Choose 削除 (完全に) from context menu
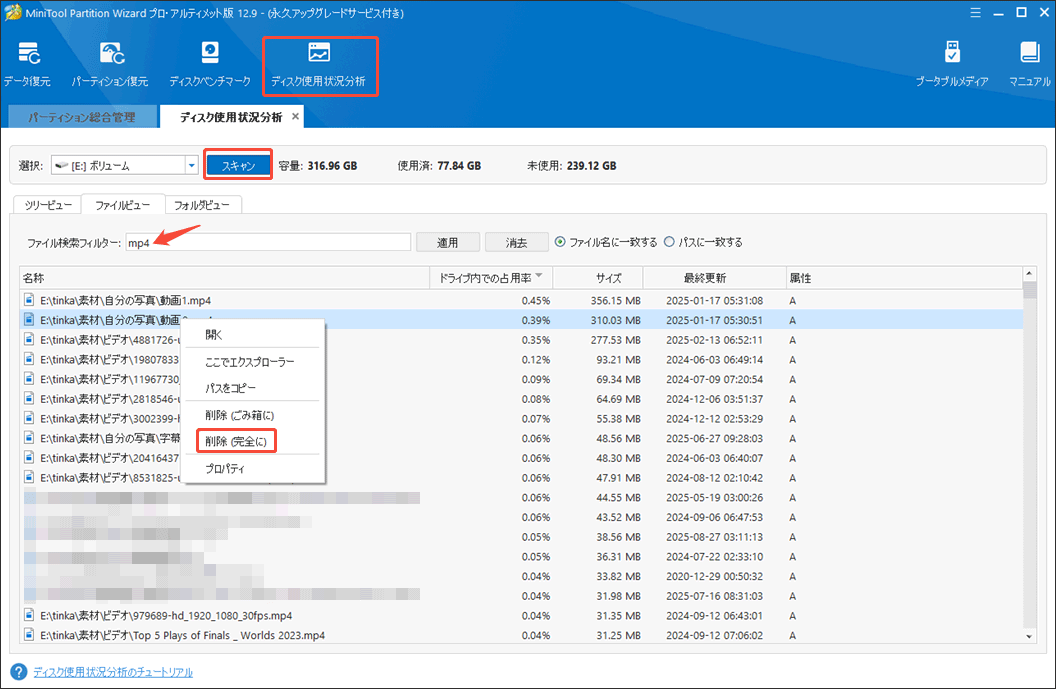This screenshot has width=1056, height=689. coord(236,441)
